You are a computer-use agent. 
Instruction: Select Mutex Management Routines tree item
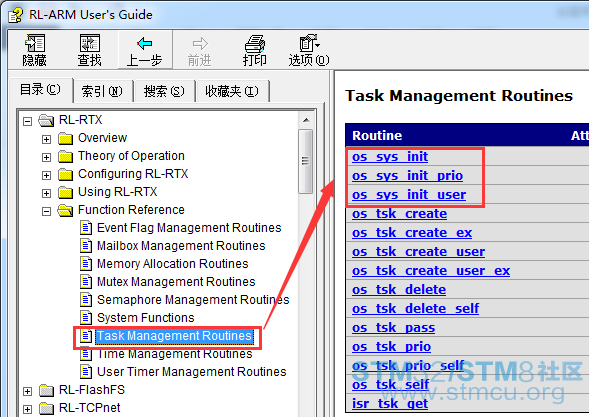click(176, 282)
